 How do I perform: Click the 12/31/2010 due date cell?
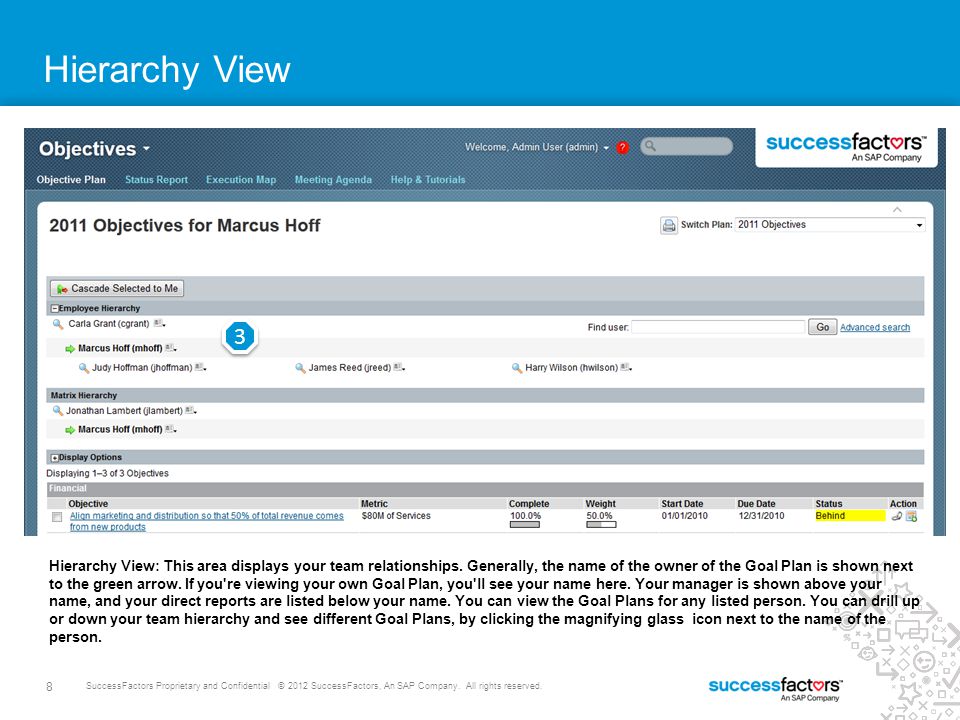click(761, 516)
